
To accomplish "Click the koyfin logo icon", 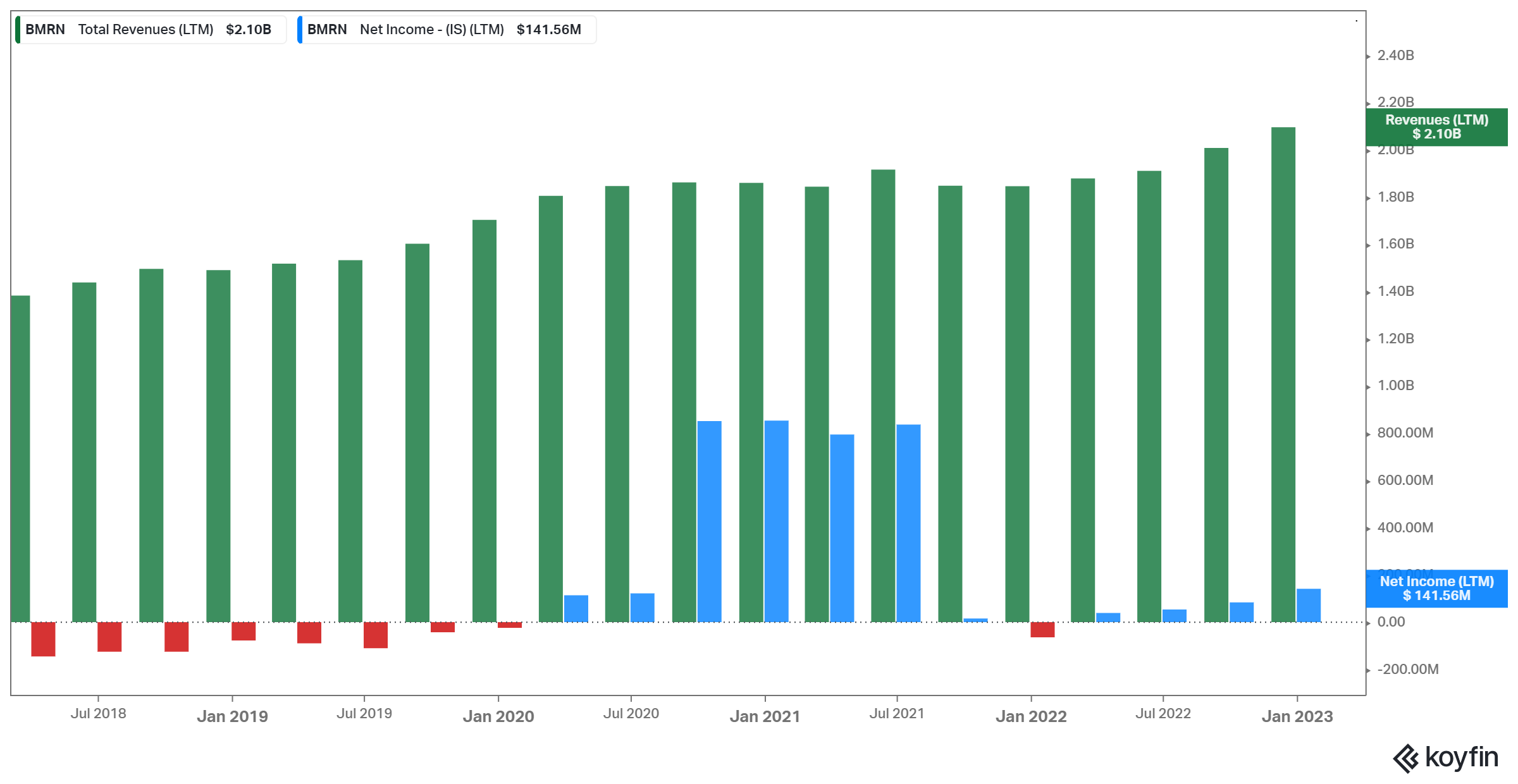I will pyautogui.click(x=1405, y=758).
